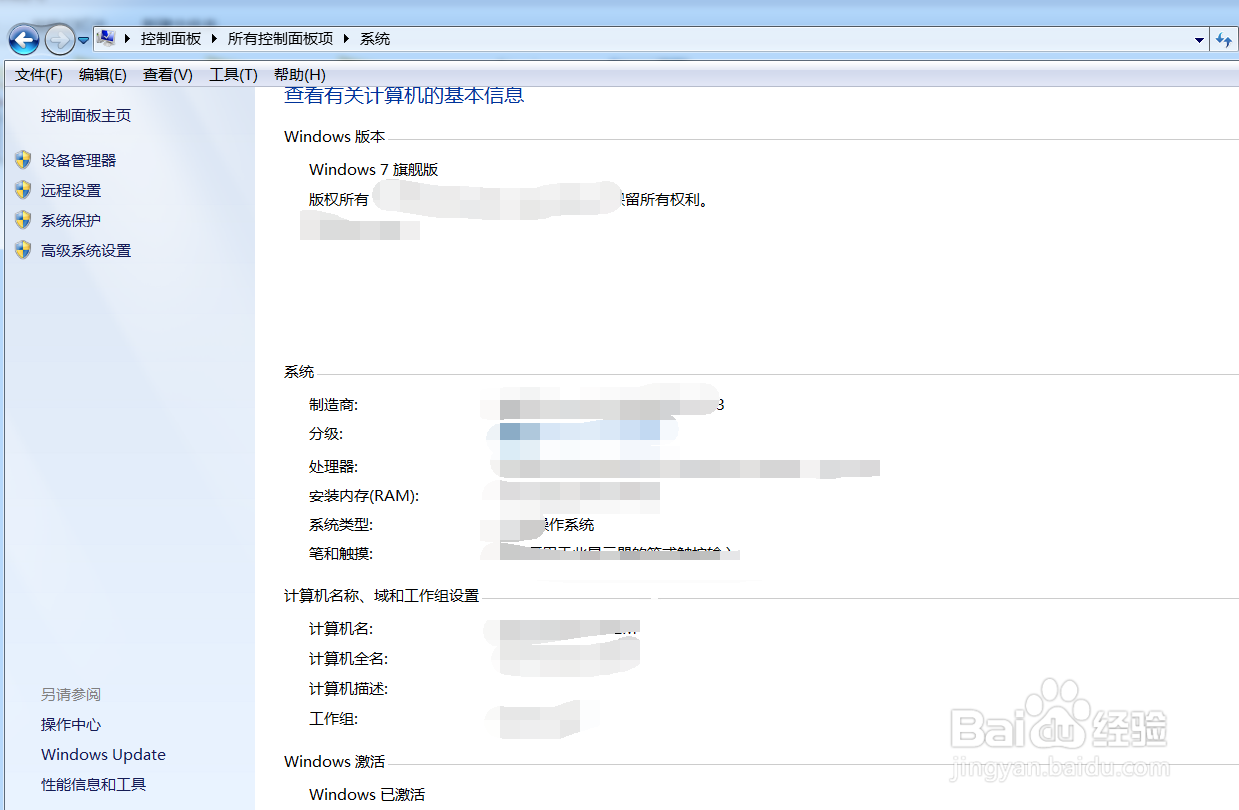Click the refresh button beside address bar

tap(1224, 40)
